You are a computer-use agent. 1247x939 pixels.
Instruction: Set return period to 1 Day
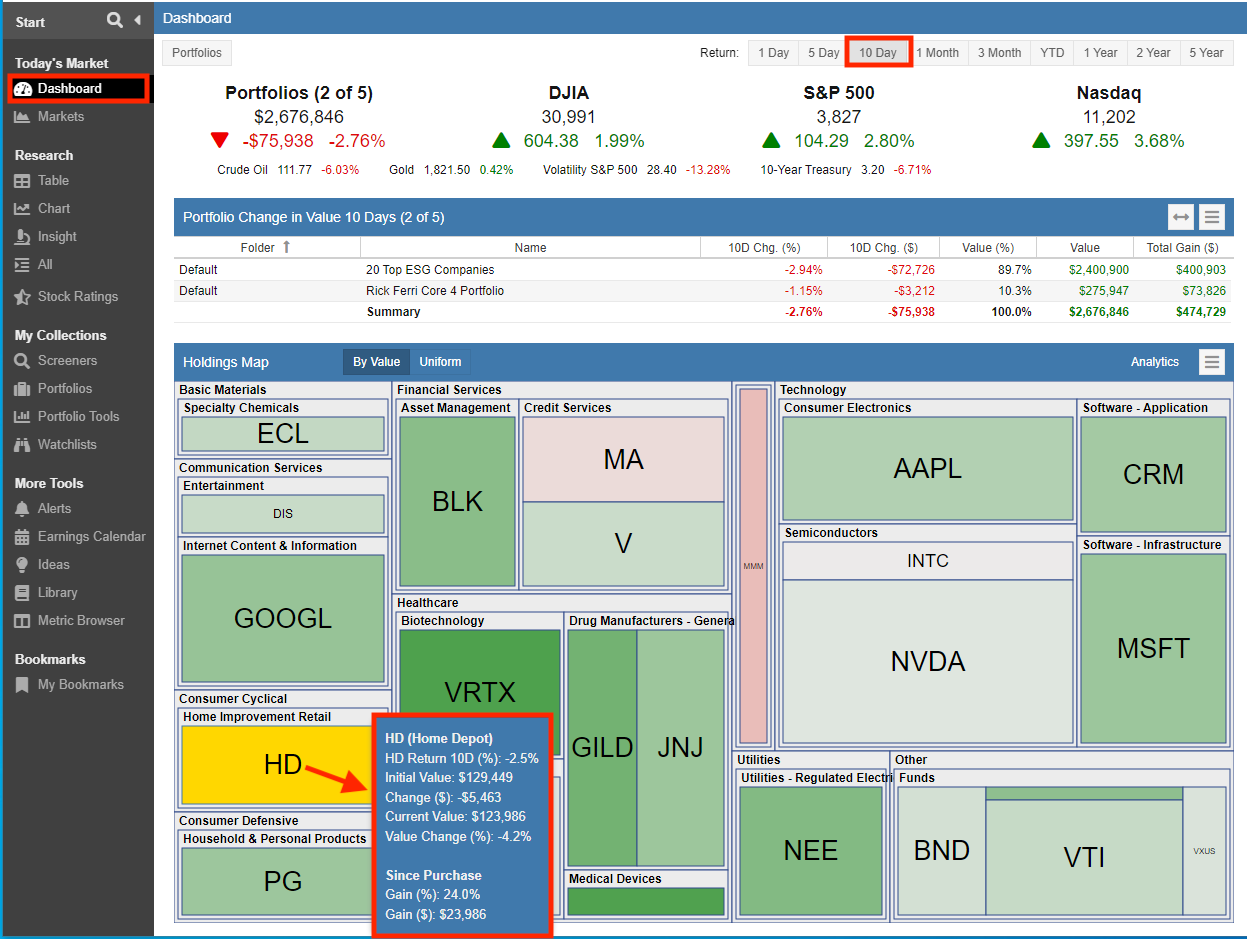(x=773, y=53)
